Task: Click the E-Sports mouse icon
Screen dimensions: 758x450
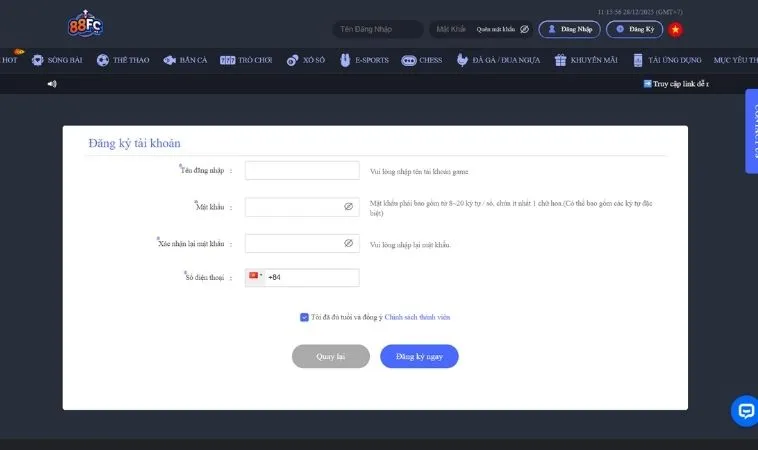Action: (x=345, y=60)
